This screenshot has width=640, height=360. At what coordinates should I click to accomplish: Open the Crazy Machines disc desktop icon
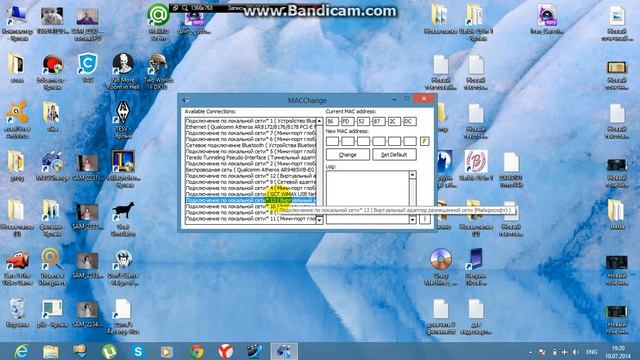[441, 267]
